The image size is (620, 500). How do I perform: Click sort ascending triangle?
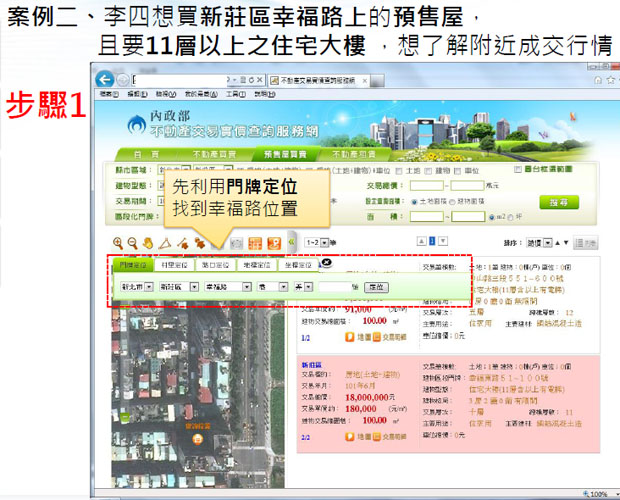557,243
